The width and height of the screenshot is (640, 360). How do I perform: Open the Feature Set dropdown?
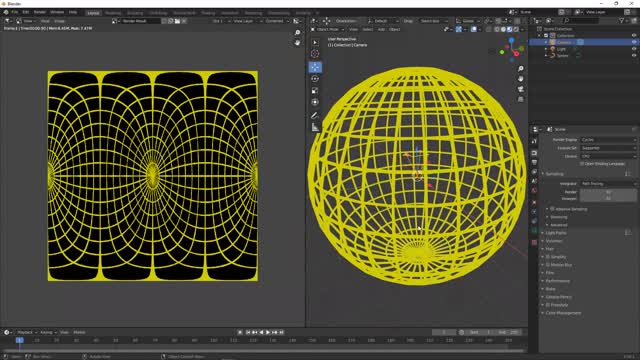click(x=608, y=148)
